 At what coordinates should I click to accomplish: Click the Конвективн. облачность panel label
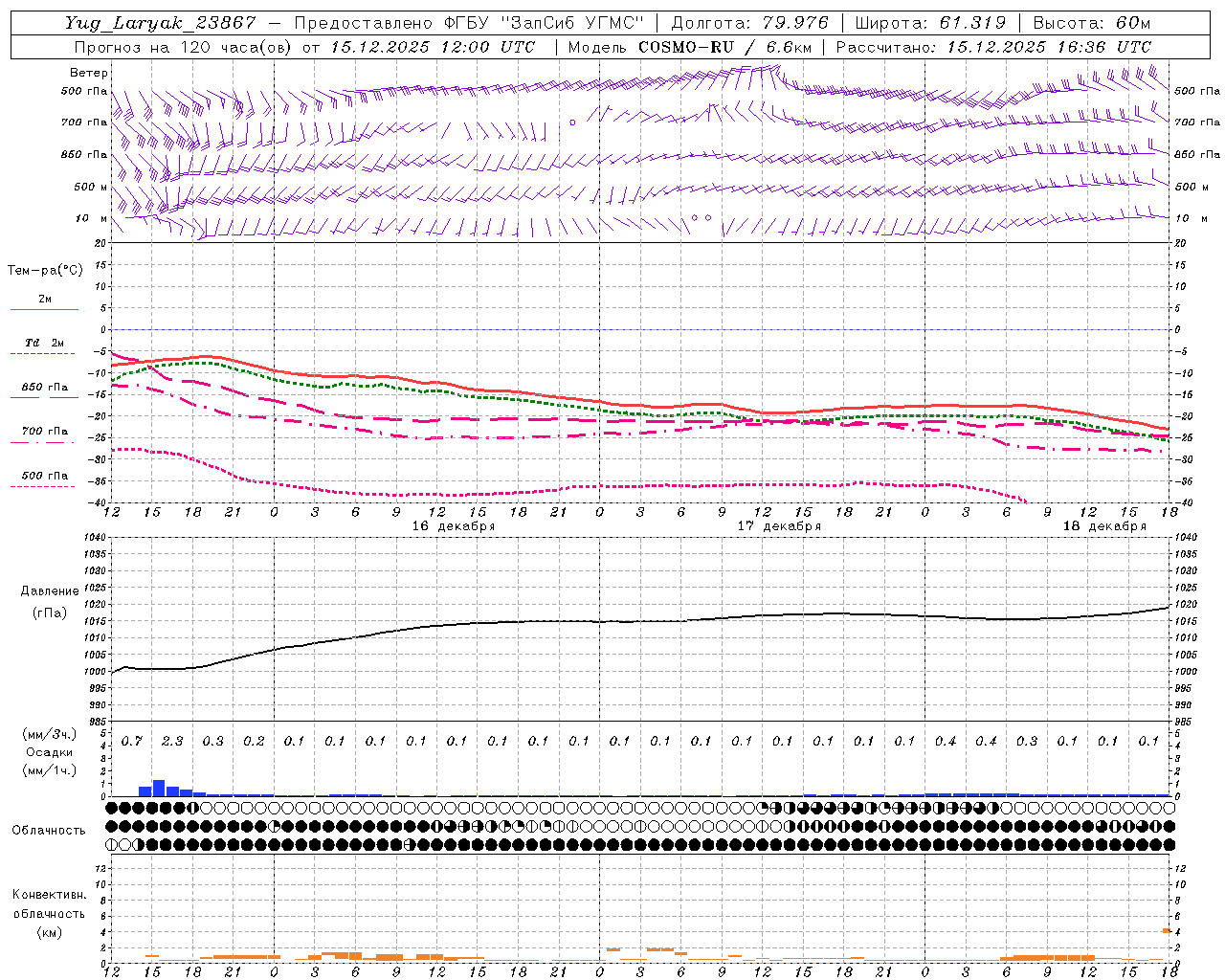point(49,904)
